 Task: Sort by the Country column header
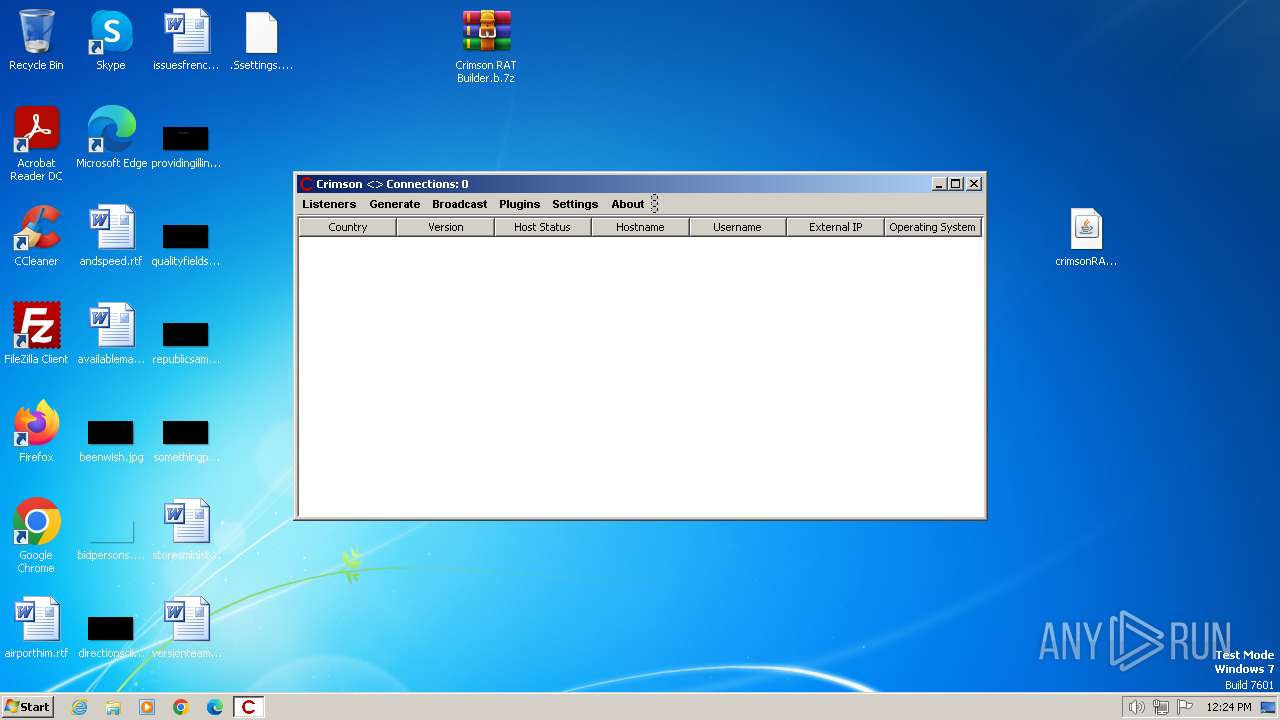click(x=348, y=227)
